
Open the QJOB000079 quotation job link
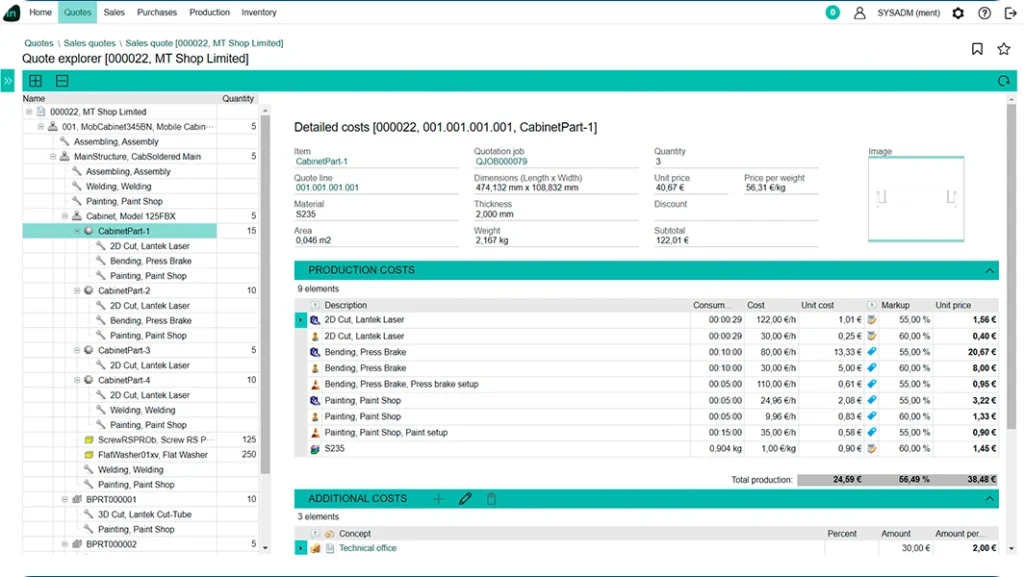pos(501,161)
